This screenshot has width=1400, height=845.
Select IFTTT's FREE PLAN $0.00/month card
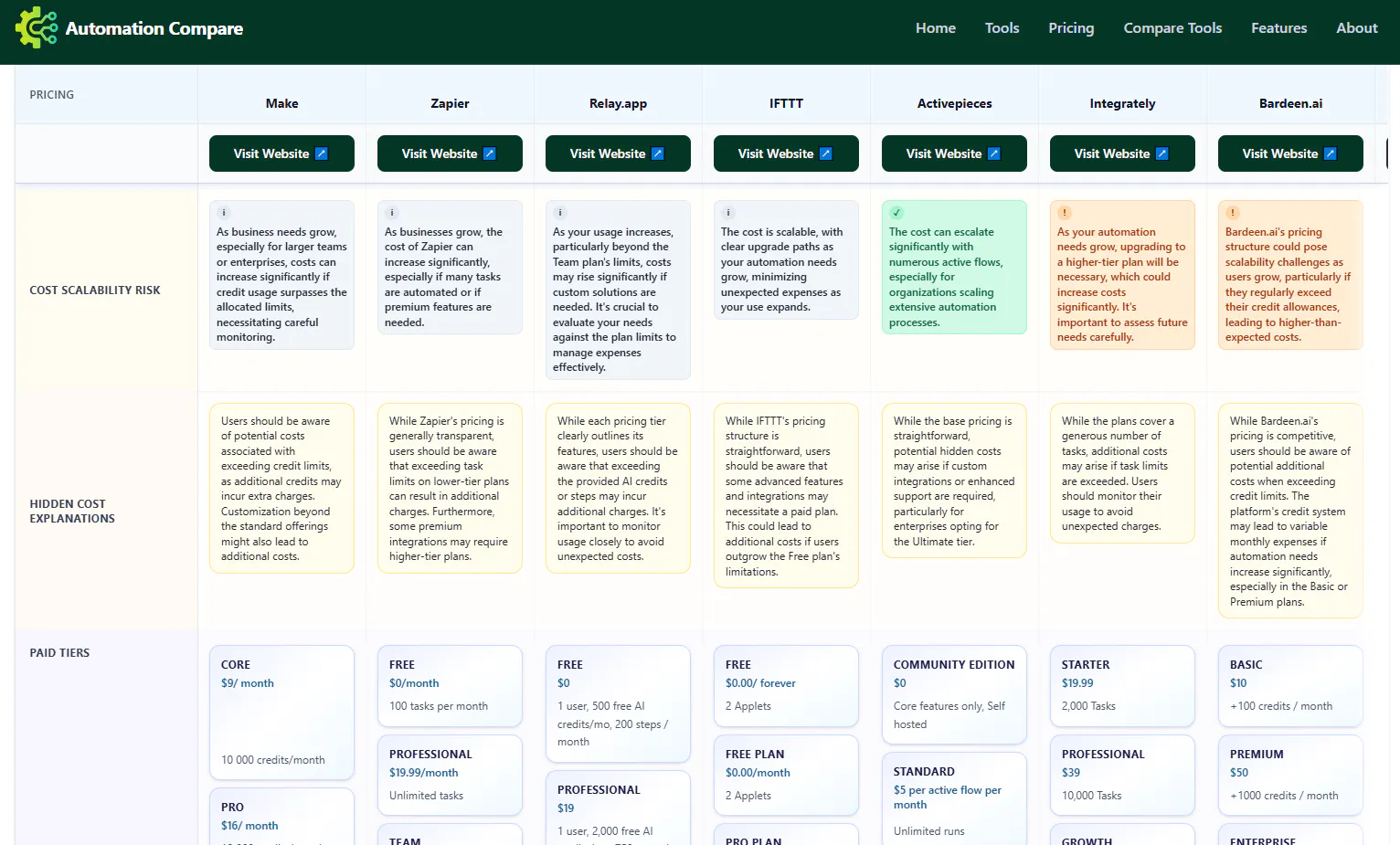click(786, 775)
